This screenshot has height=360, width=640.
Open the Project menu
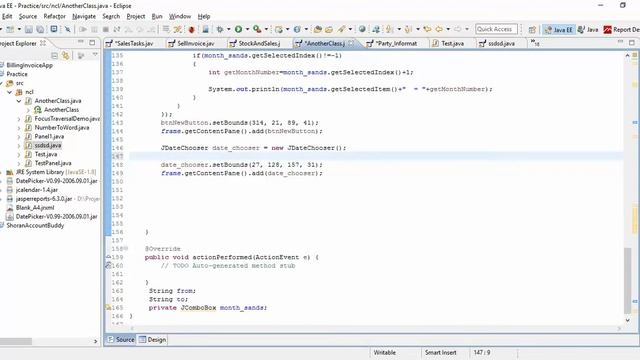tap(136, 16)
